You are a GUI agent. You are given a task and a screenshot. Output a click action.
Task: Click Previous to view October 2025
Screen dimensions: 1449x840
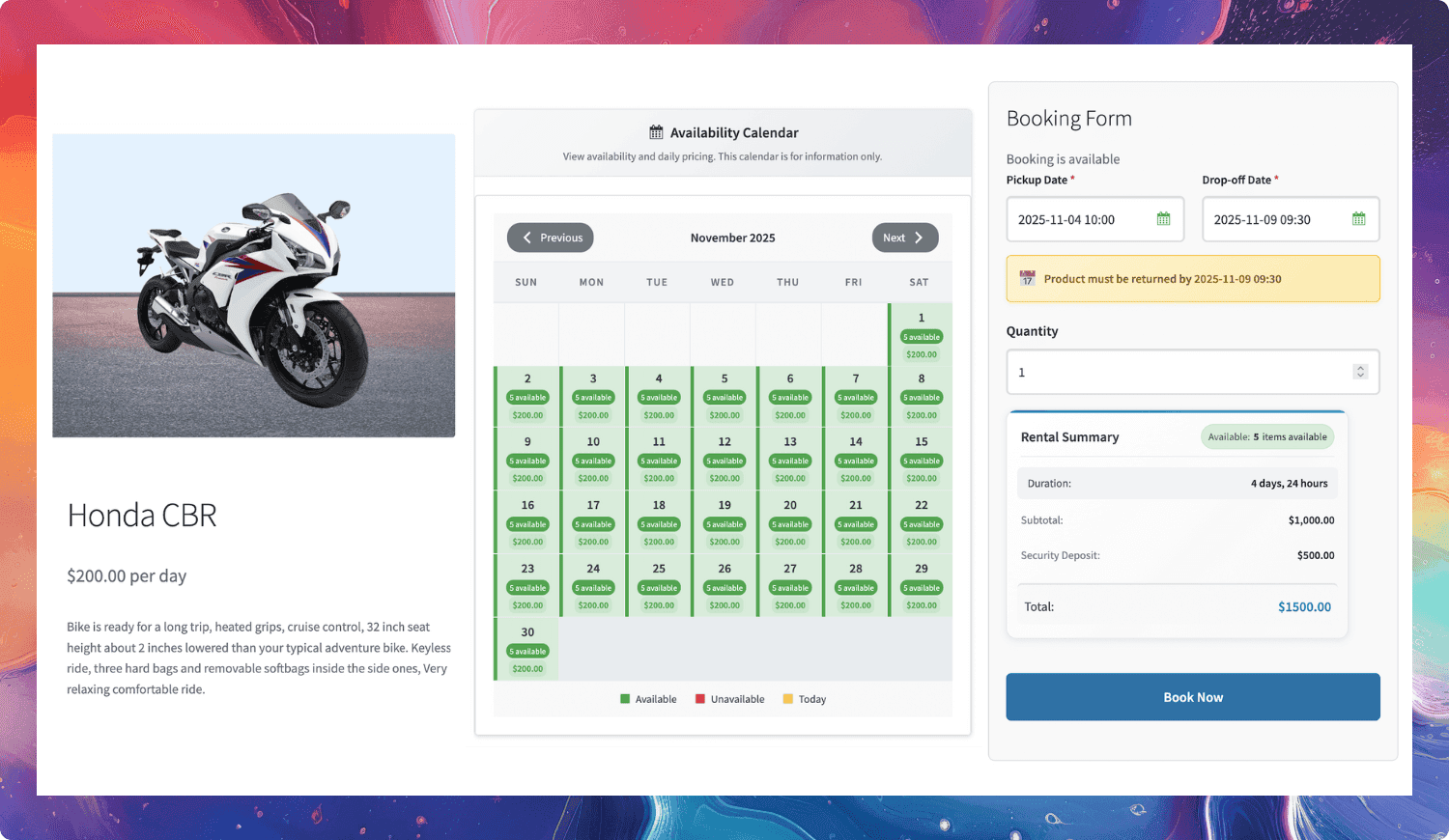coord(550,238)
